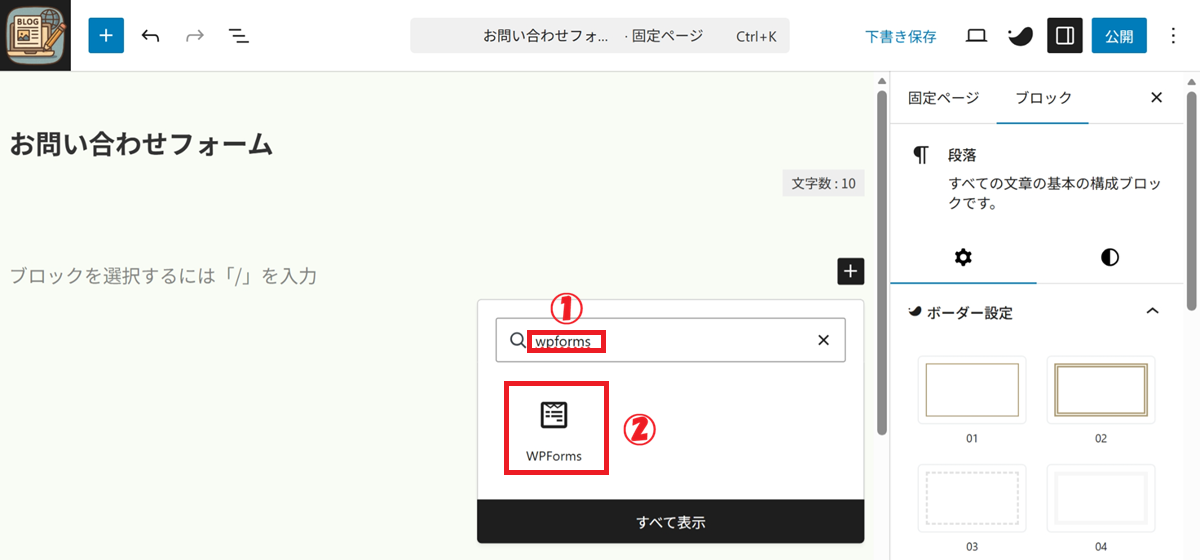
Task: Click the すべて表示 button
Action: coord(670,522)
